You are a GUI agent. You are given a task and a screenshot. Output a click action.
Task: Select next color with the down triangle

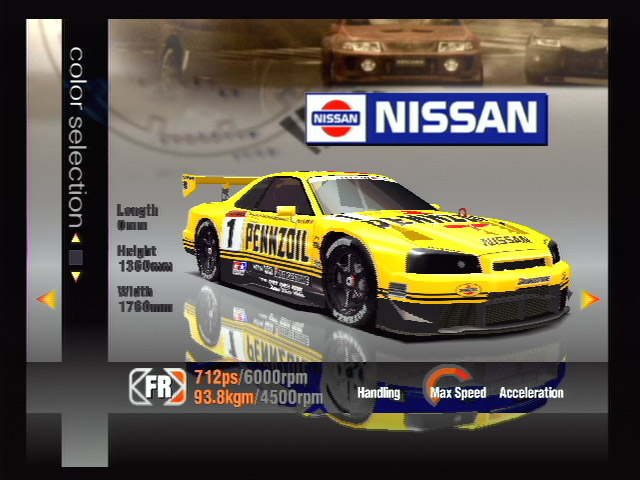coord(76,276)
